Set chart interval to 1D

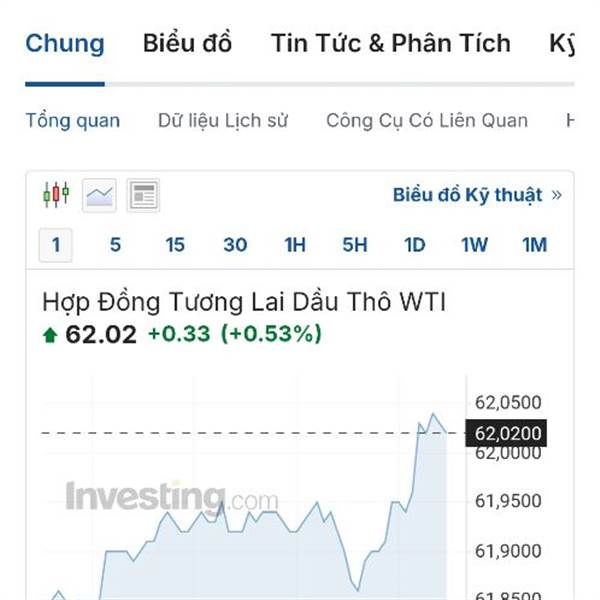click(x=415, y=245)
